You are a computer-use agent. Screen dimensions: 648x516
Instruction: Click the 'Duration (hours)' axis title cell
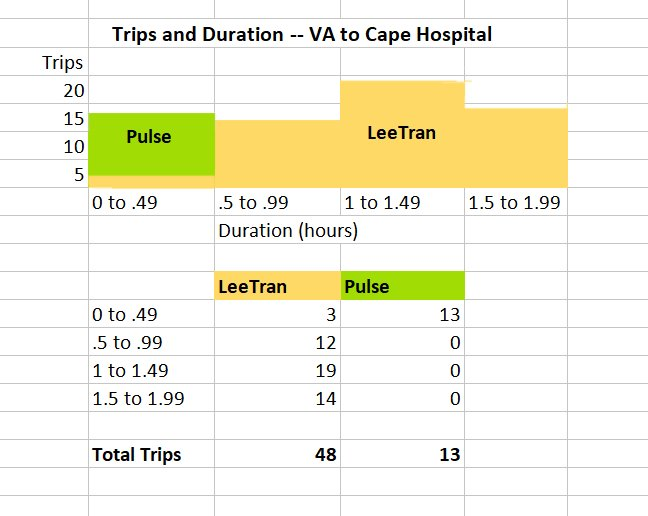(x=288, y=231)
